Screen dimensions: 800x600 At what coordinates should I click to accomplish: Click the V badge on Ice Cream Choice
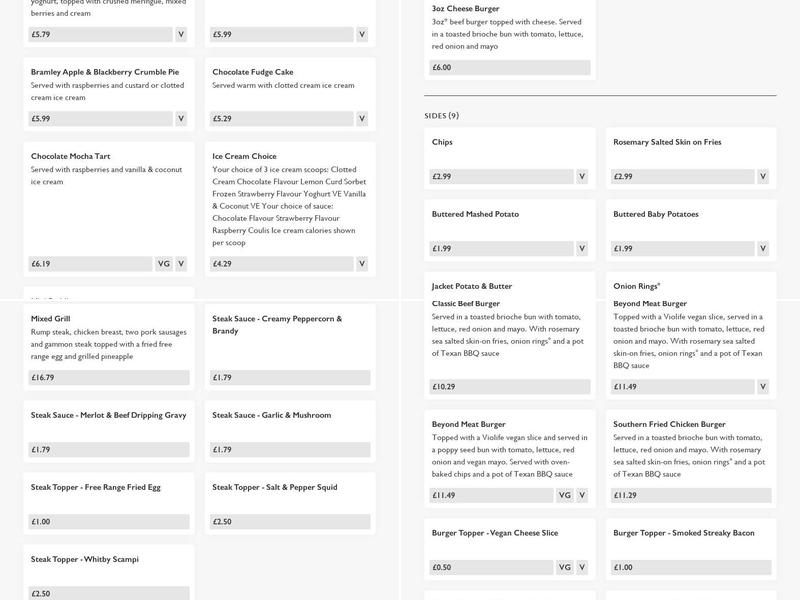coord(362,264)
